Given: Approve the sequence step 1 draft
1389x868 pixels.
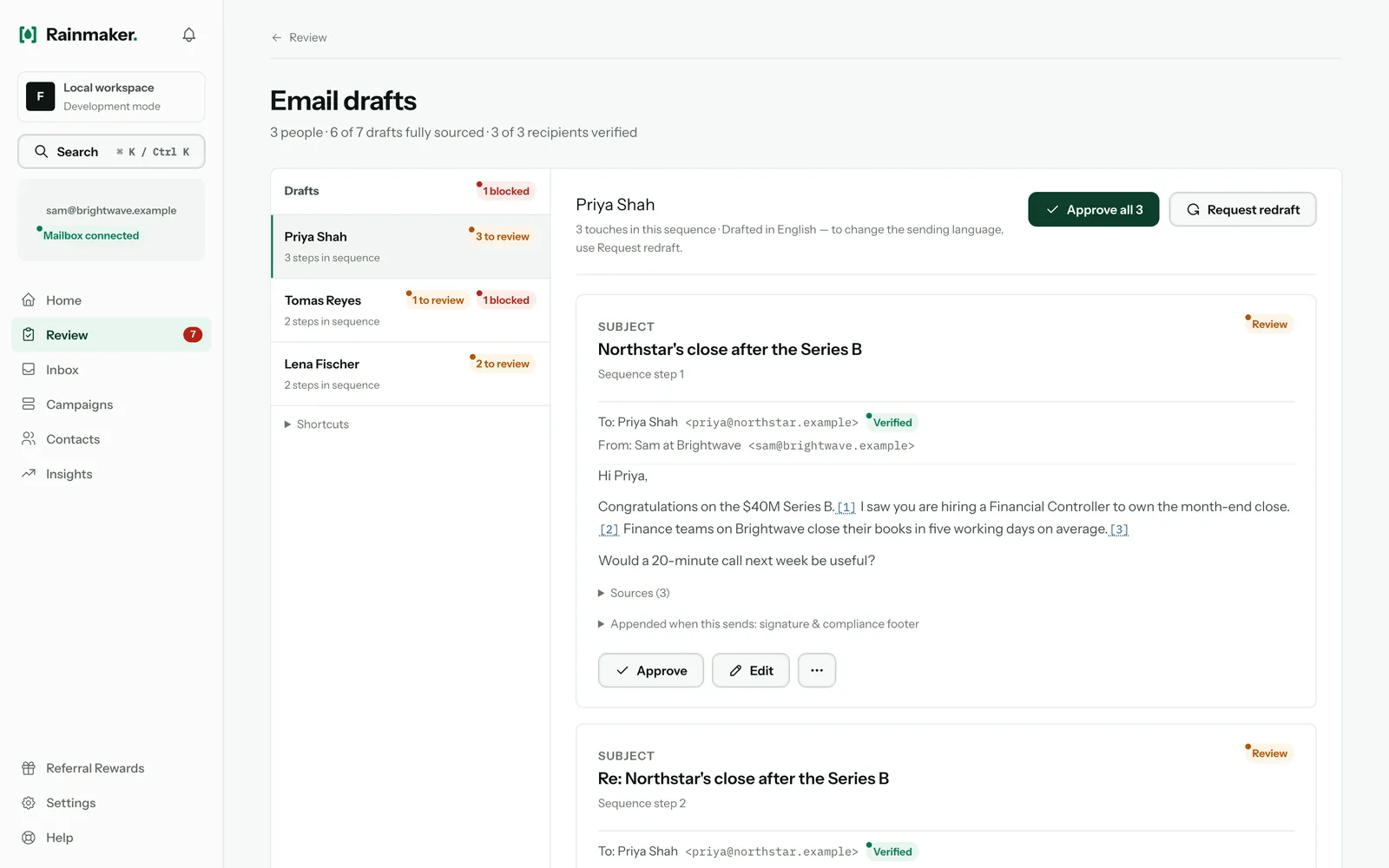Looking at the screenshot, I should point(650,670).
